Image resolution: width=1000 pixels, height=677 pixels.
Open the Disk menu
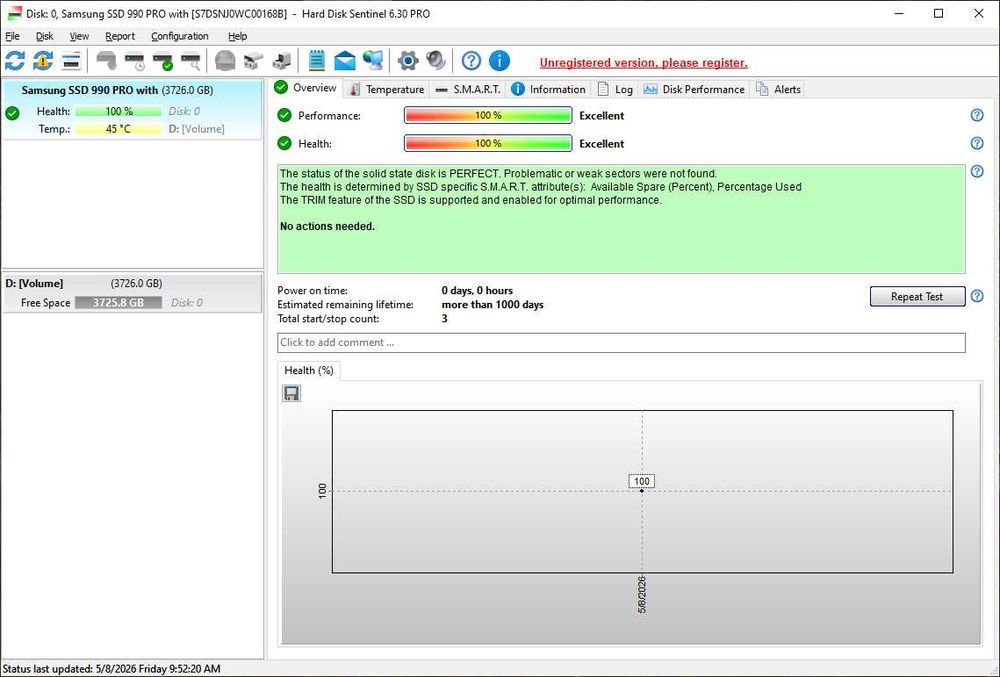coord(44,36)
